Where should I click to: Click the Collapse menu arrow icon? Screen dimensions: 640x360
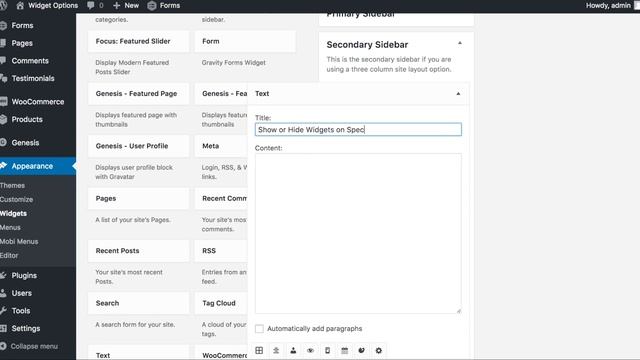point(3,346)
